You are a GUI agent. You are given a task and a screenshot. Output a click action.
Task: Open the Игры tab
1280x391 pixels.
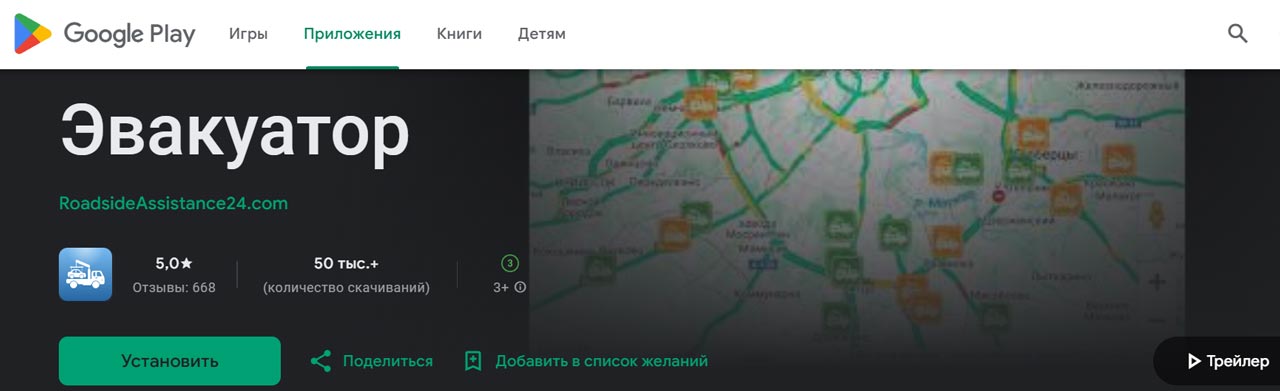coord(248,34)
